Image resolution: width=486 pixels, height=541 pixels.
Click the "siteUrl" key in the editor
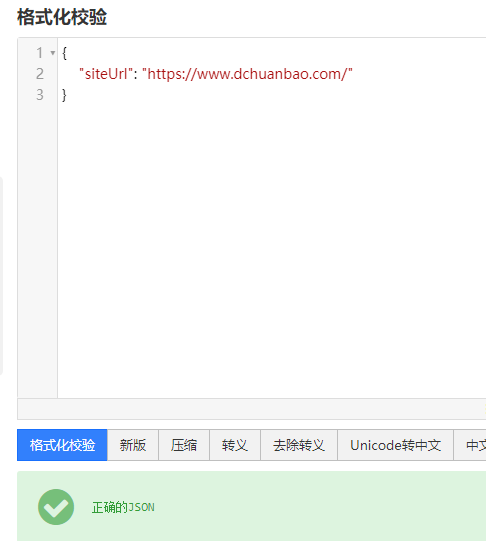pos(106,74)
